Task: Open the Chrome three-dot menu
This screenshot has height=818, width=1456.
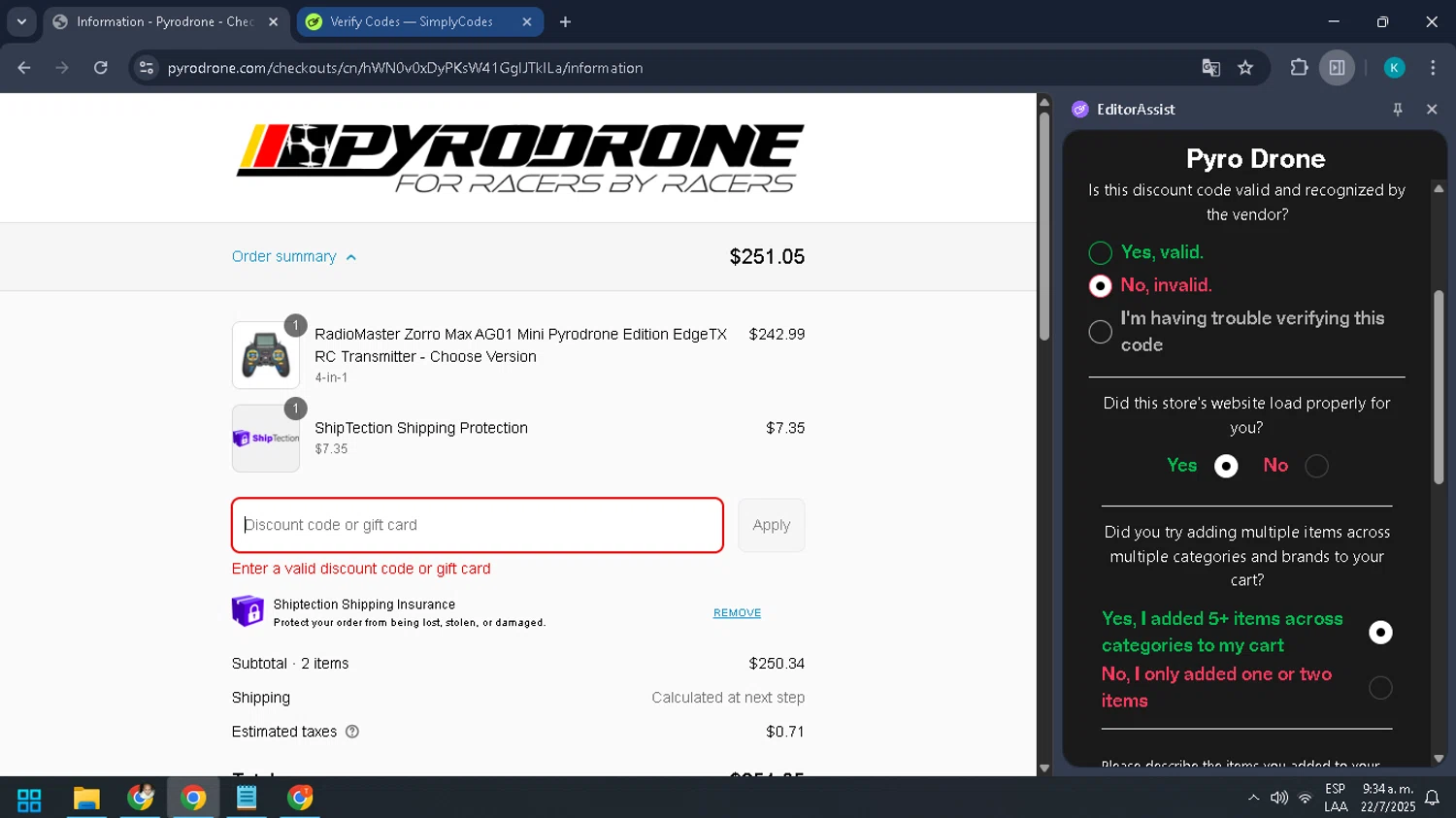Action: [x=1433, y=68]
